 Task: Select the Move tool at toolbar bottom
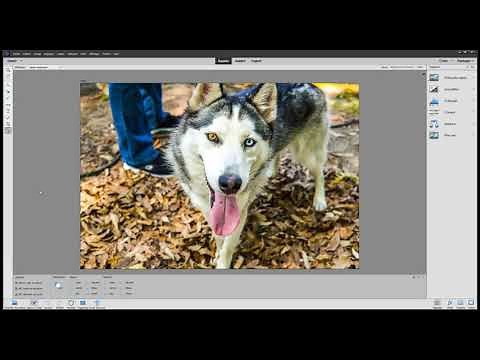click(8, 131)
